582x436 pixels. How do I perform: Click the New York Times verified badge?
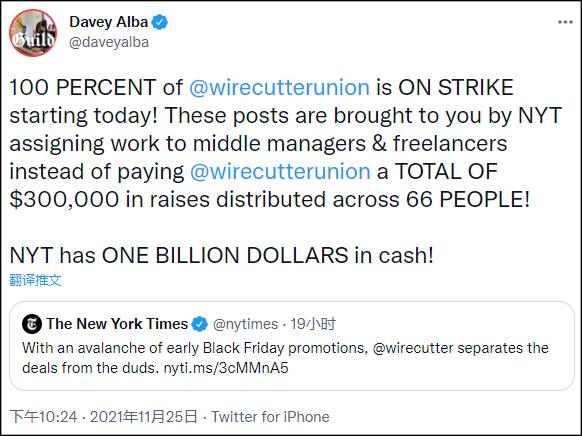tap(199, 324)
